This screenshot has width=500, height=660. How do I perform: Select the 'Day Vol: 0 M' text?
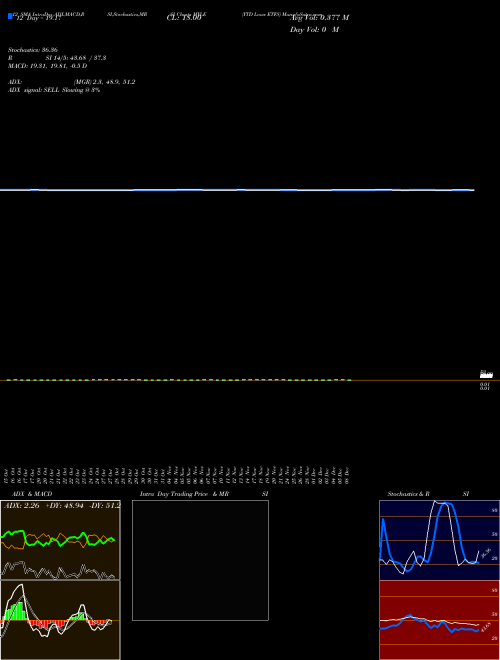click(314, 30)
